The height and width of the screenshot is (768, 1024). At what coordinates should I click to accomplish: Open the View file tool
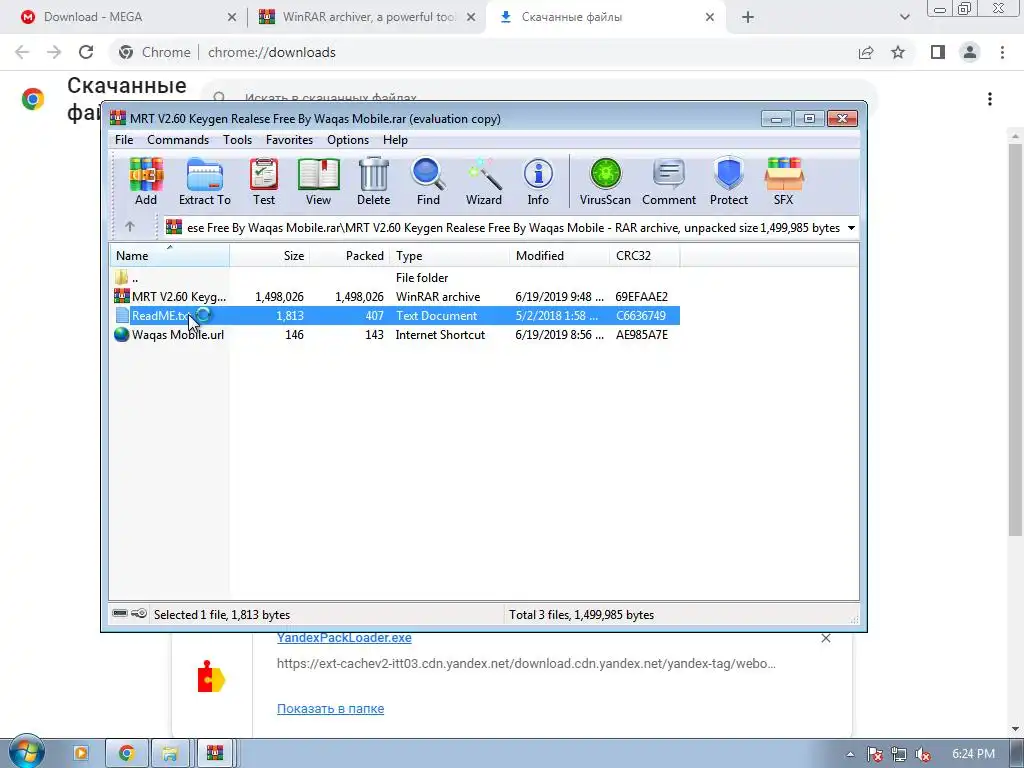tap(319, 182)
